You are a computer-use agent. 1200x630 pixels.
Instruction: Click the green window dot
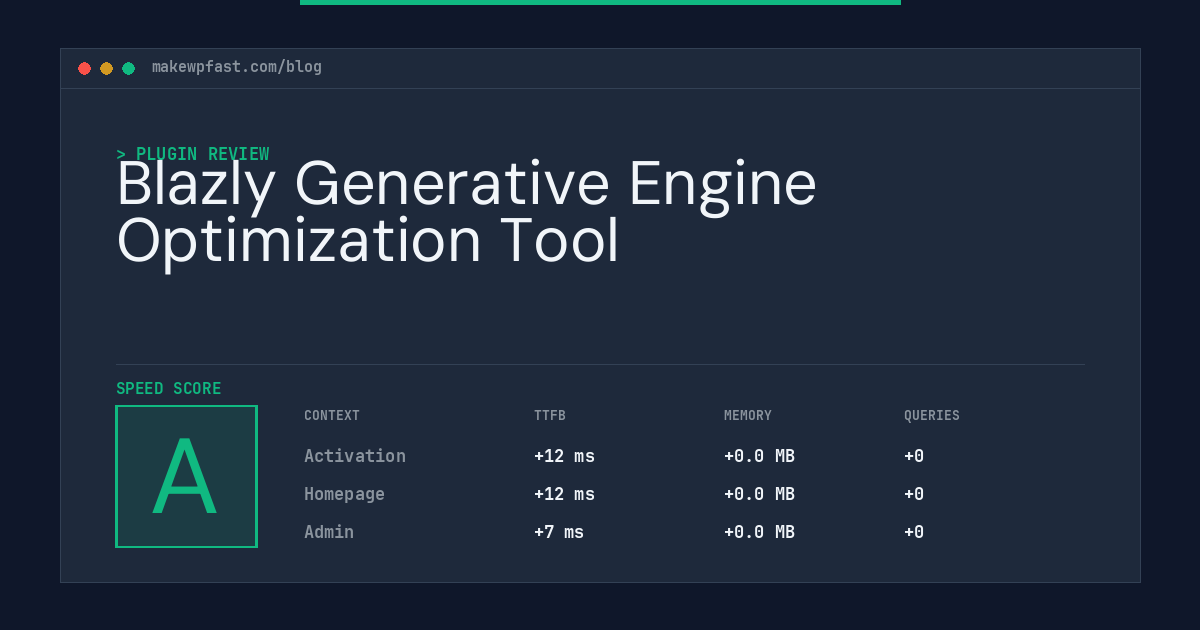click(128, 68)
